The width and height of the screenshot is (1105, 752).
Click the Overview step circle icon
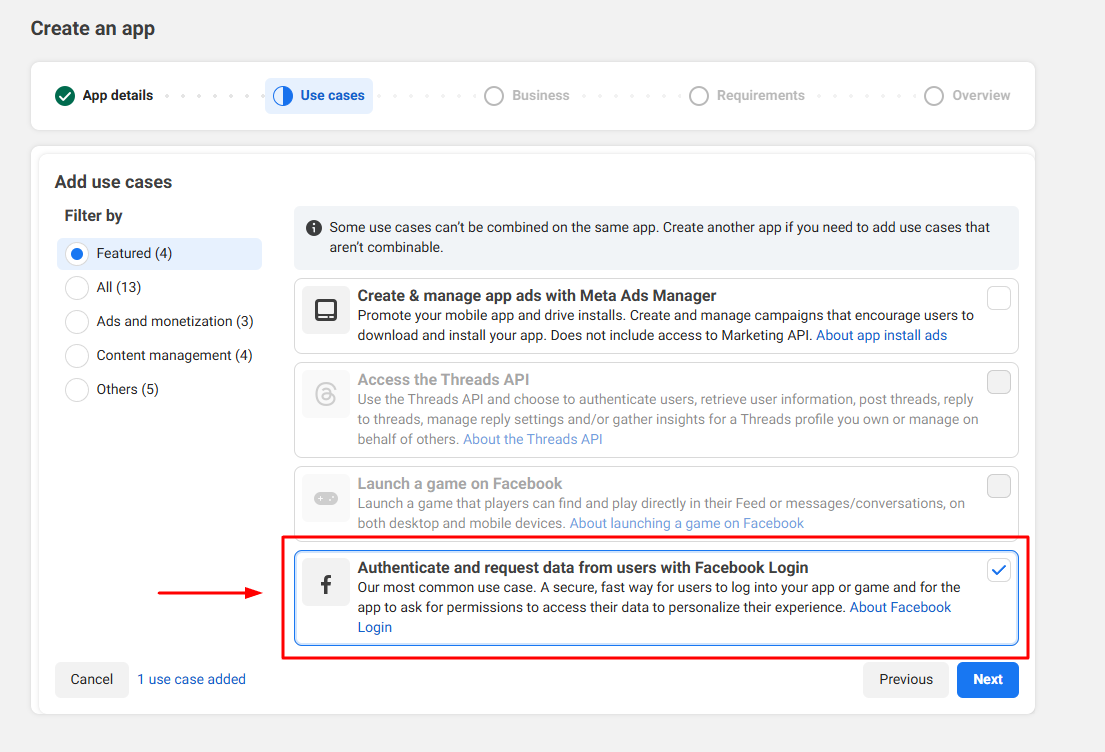coord(934,96)
